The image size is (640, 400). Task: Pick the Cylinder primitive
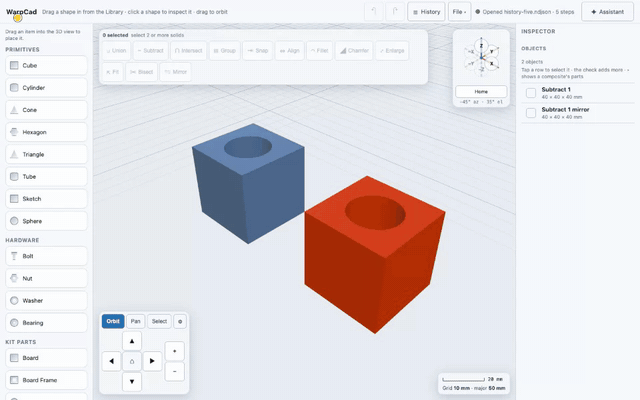point(46,88)
